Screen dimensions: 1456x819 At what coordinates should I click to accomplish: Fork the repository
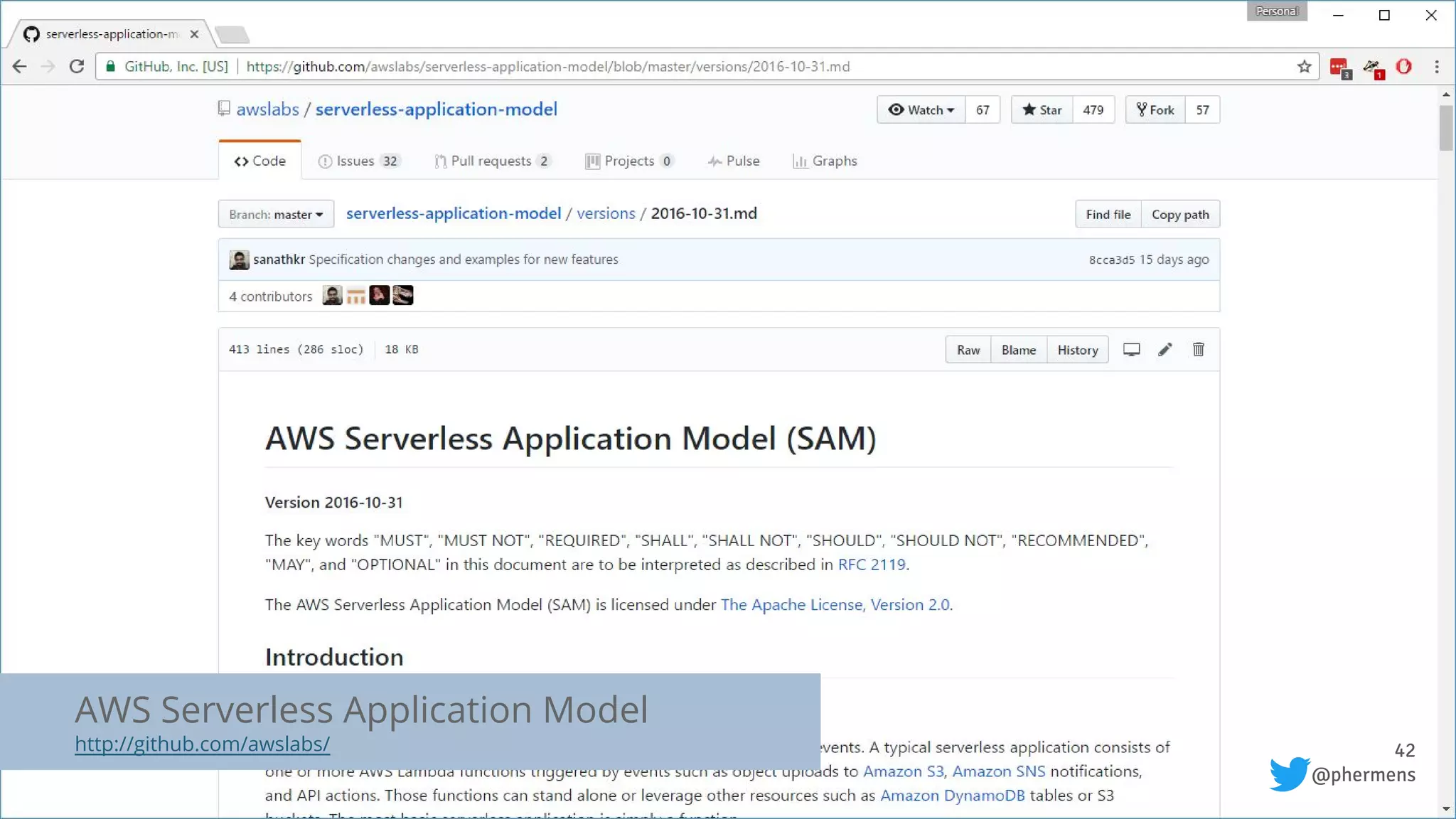pos(1155,110)
